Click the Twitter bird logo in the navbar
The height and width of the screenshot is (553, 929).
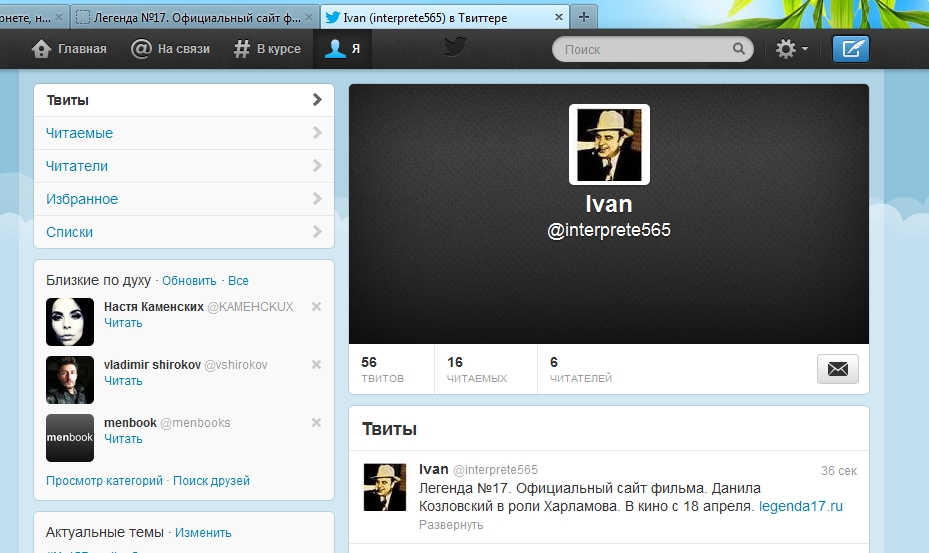(x=456, y=47)
